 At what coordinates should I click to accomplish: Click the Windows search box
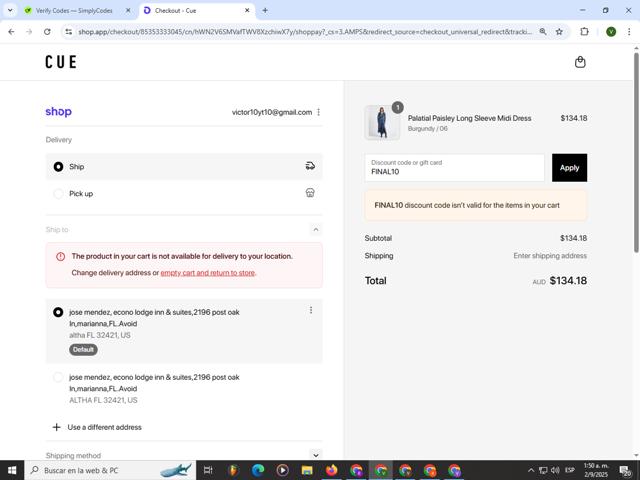tap(110, 470)
